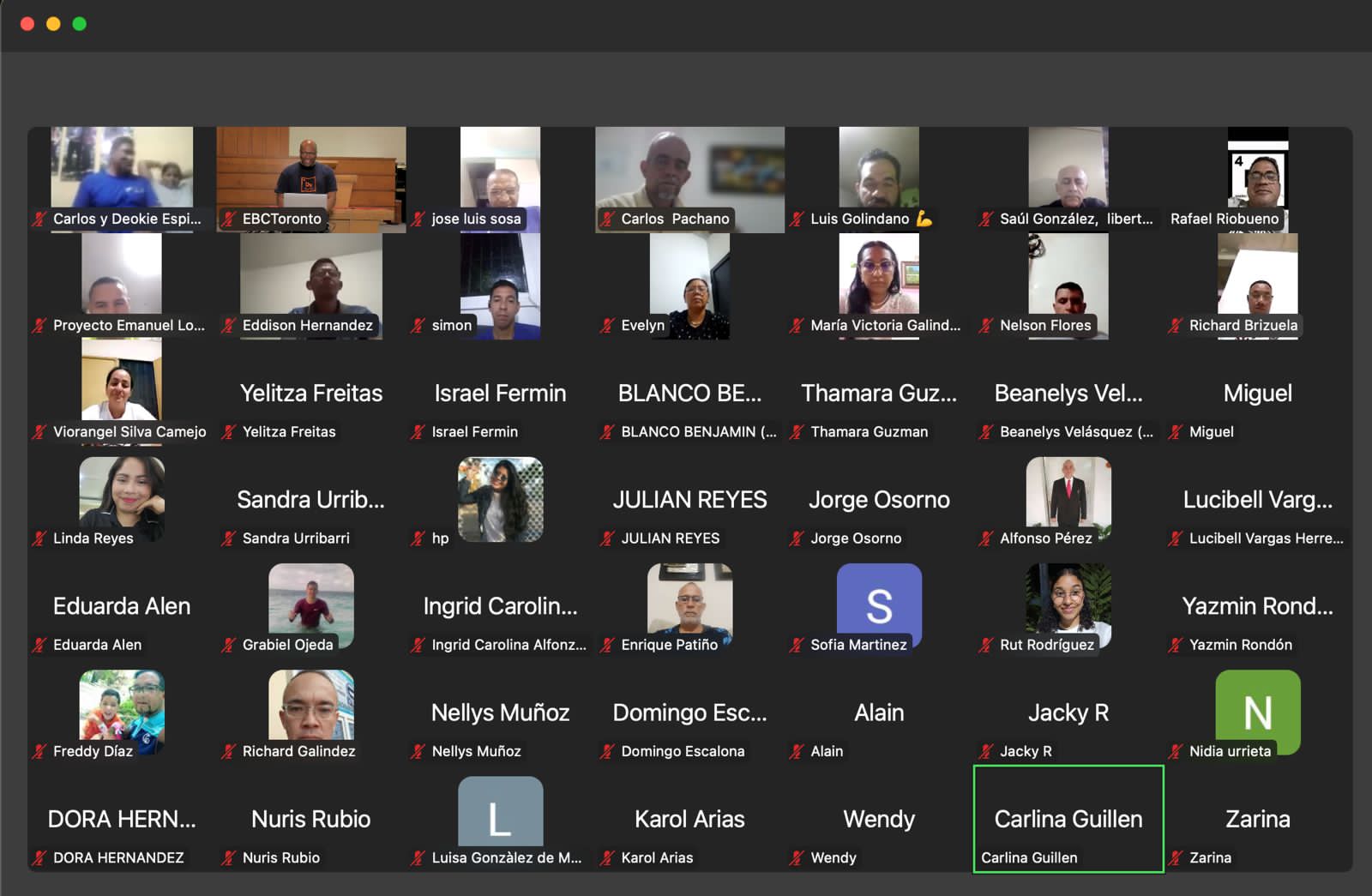Click the muted mic icon by Karol Arias
Image resolution: width=1372 pixels, height=896 pixels.
pyautogui.click(x=607, y=857)
